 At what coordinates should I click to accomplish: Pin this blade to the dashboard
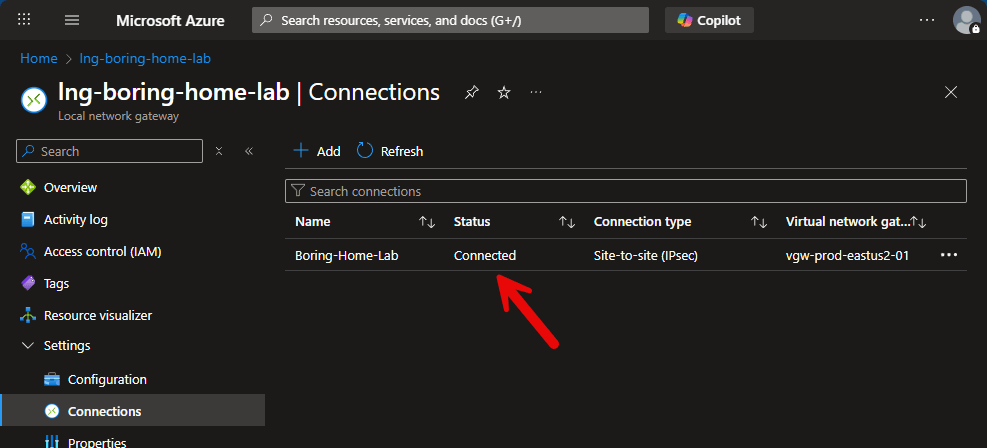click(471, 92)
